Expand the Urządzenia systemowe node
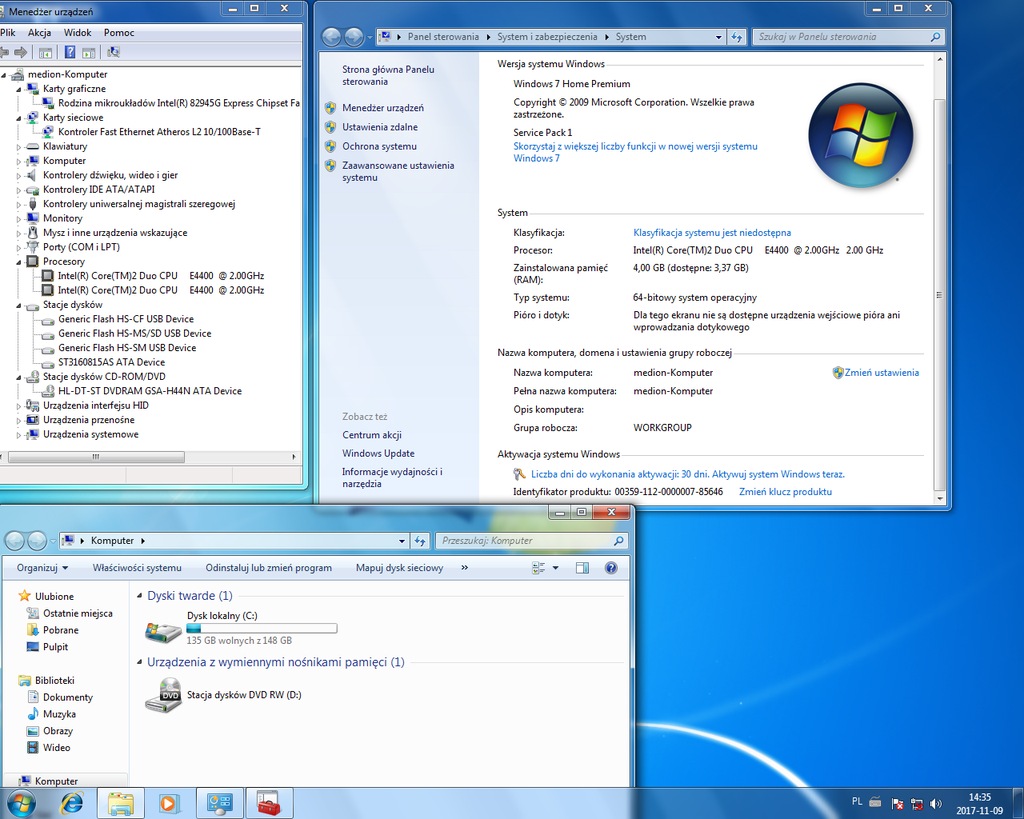The image size is (1024, 819). coord(18,435)
